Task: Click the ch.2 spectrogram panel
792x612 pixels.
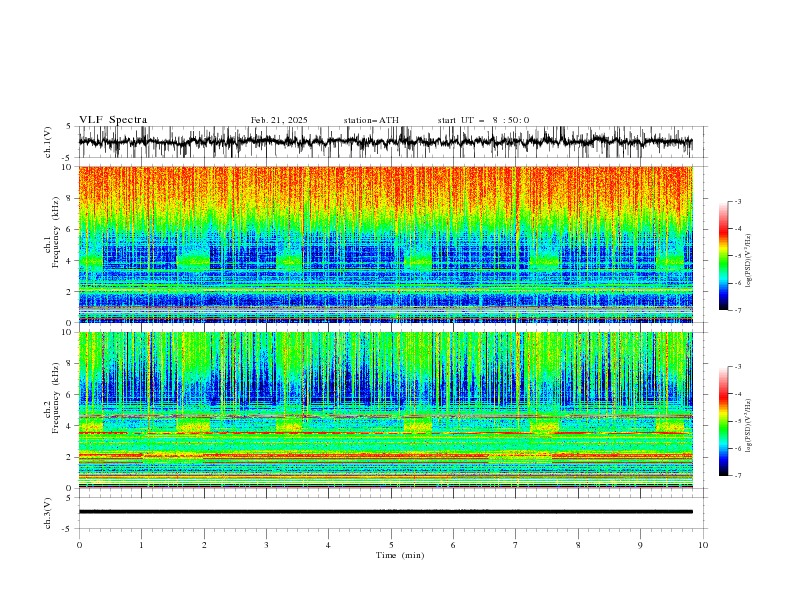Action: 386,410
